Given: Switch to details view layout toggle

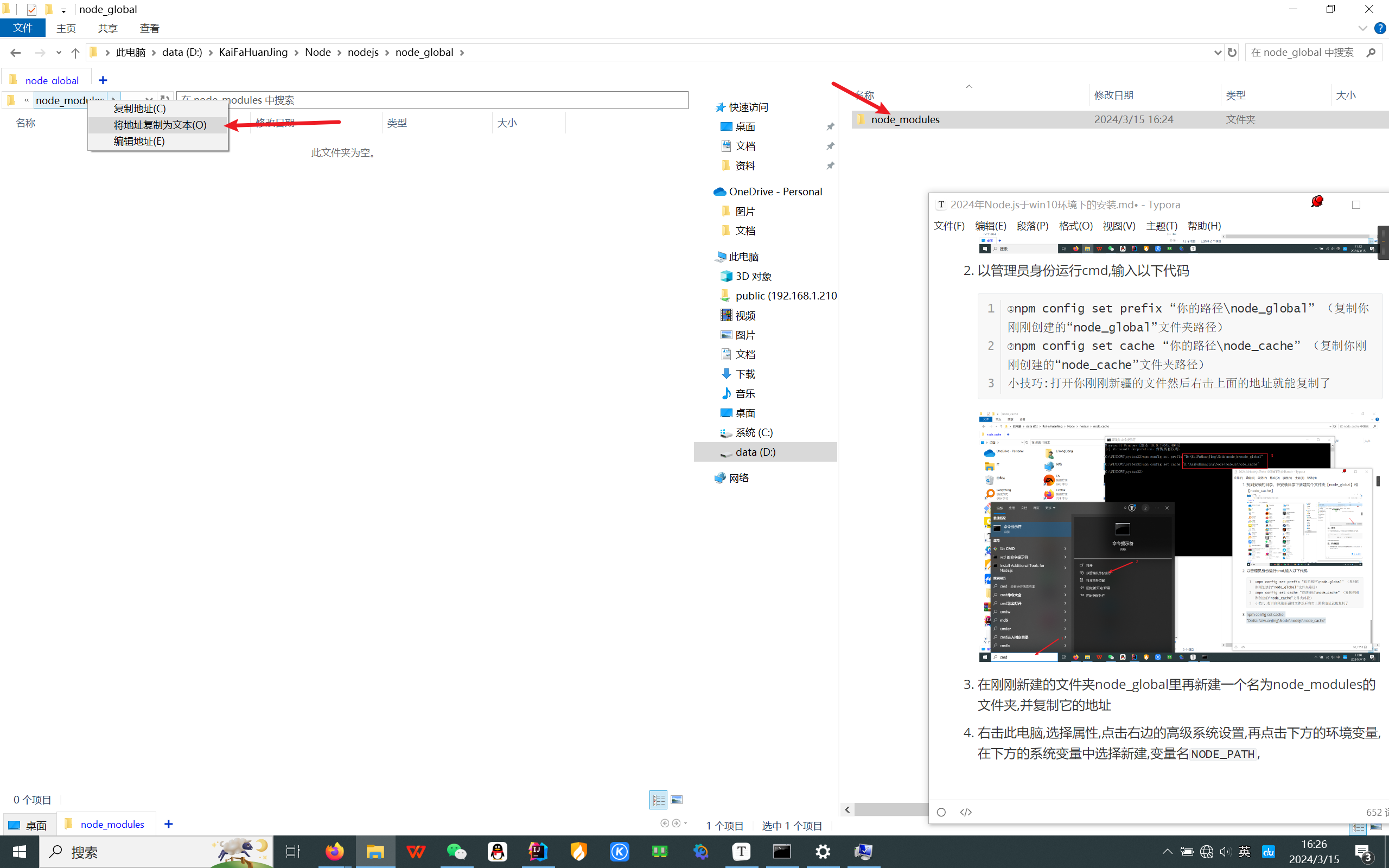Looking at the screenshot, I should (x=658, y=799).
